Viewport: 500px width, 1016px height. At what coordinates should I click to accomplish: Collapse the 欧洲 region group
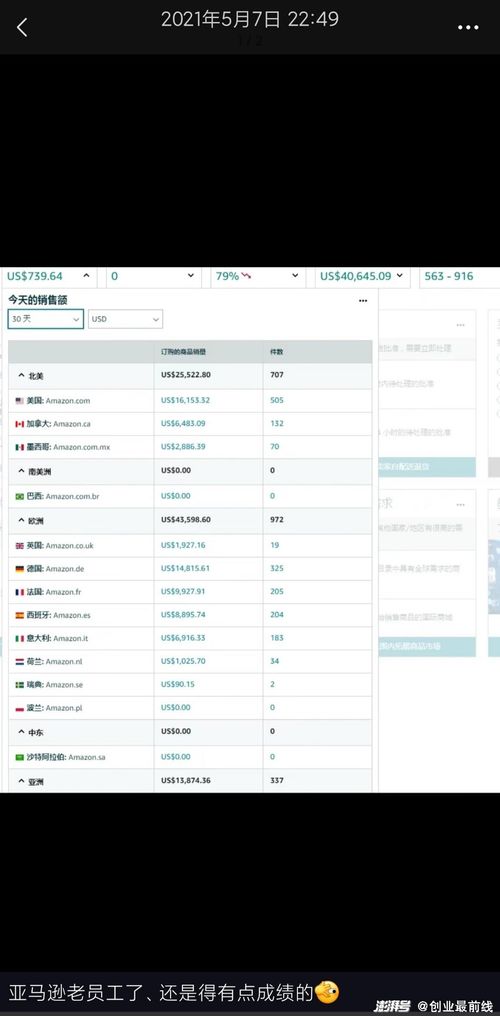click(x=21, y=521)
